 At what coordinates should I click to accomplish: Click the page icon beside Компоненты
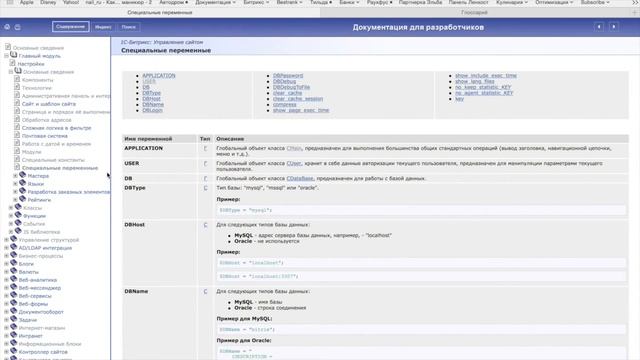tap(17, 79)
